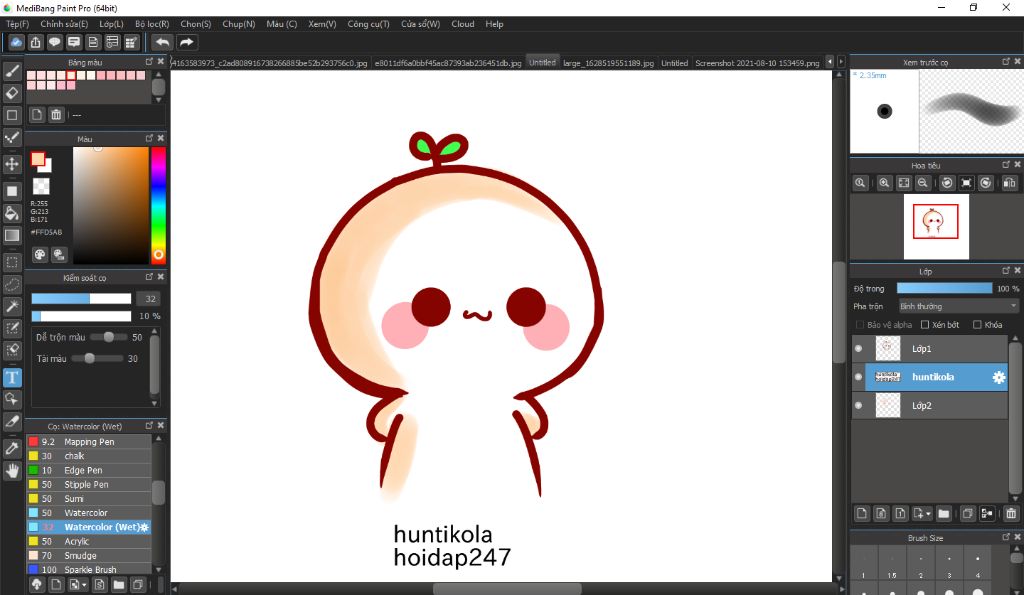Select the Edge Pen brush
The width and height of the screenshot is (1024, 595).
coord(89,470)
